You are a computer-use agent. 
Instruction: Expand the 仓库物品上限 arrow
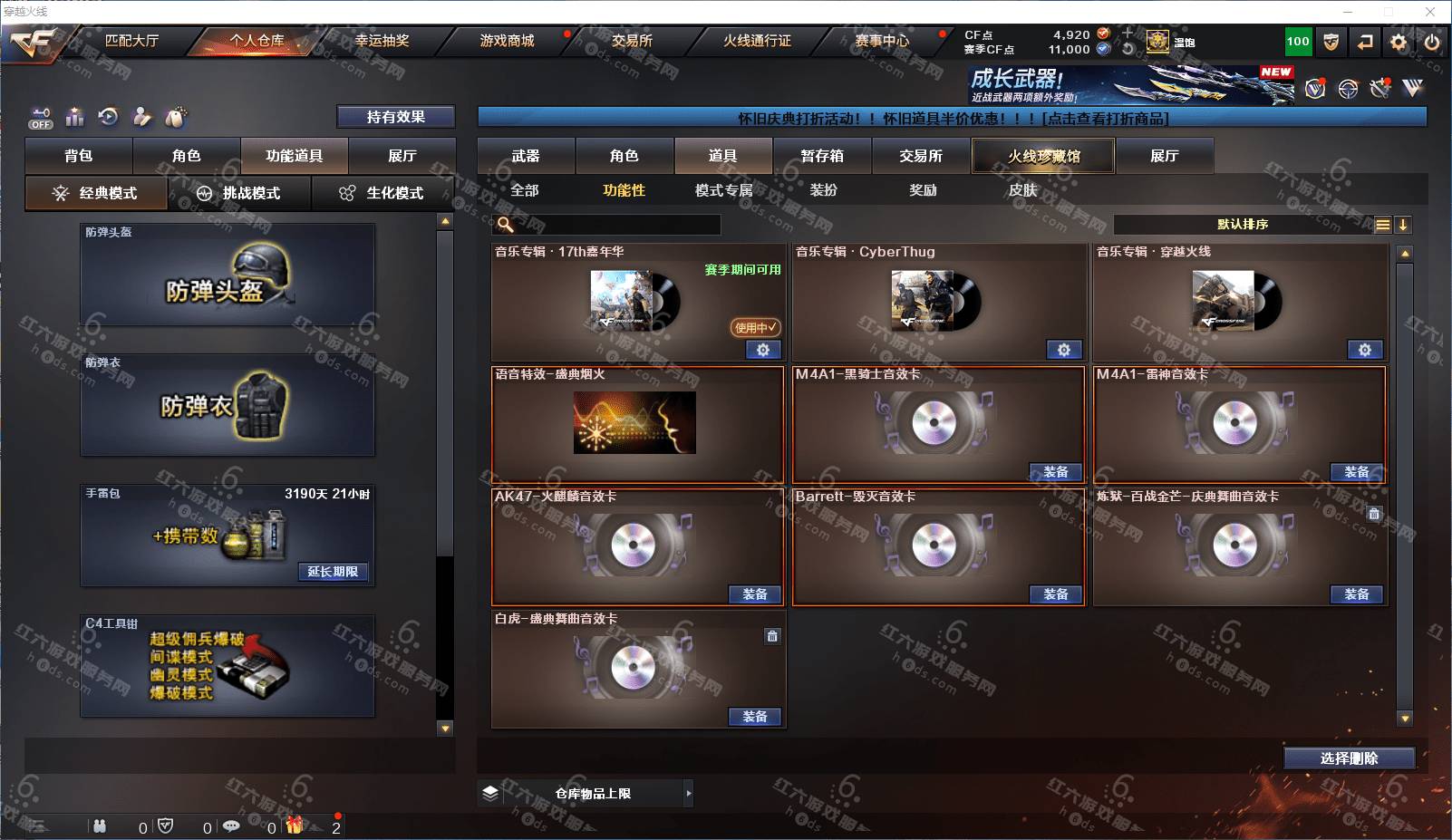(x=689, y=793)
